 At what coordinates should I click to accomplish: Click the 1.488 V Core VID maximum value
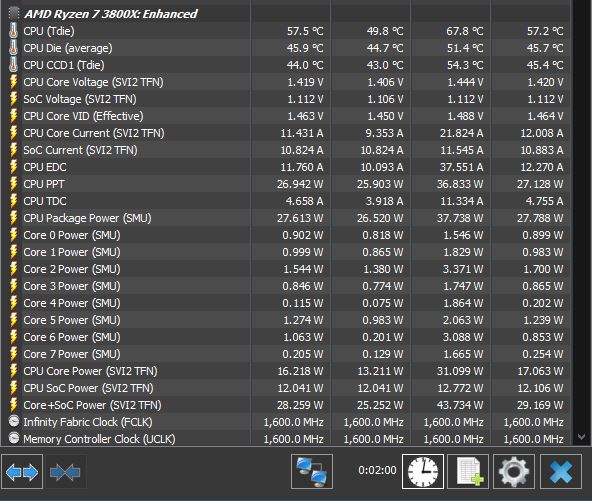tap(465, 116)
